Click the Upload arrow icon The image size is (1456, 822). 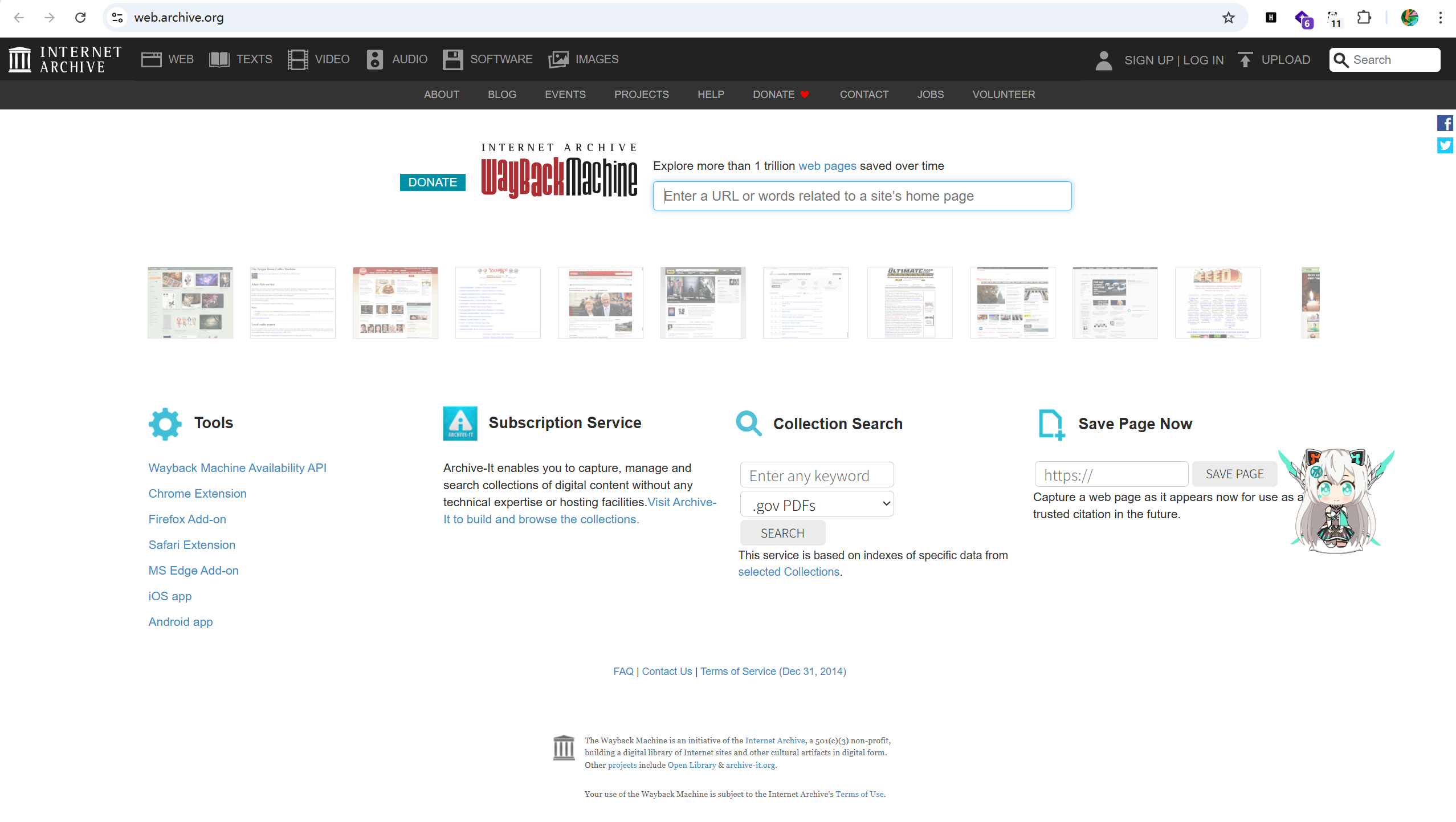(1245, 60)
